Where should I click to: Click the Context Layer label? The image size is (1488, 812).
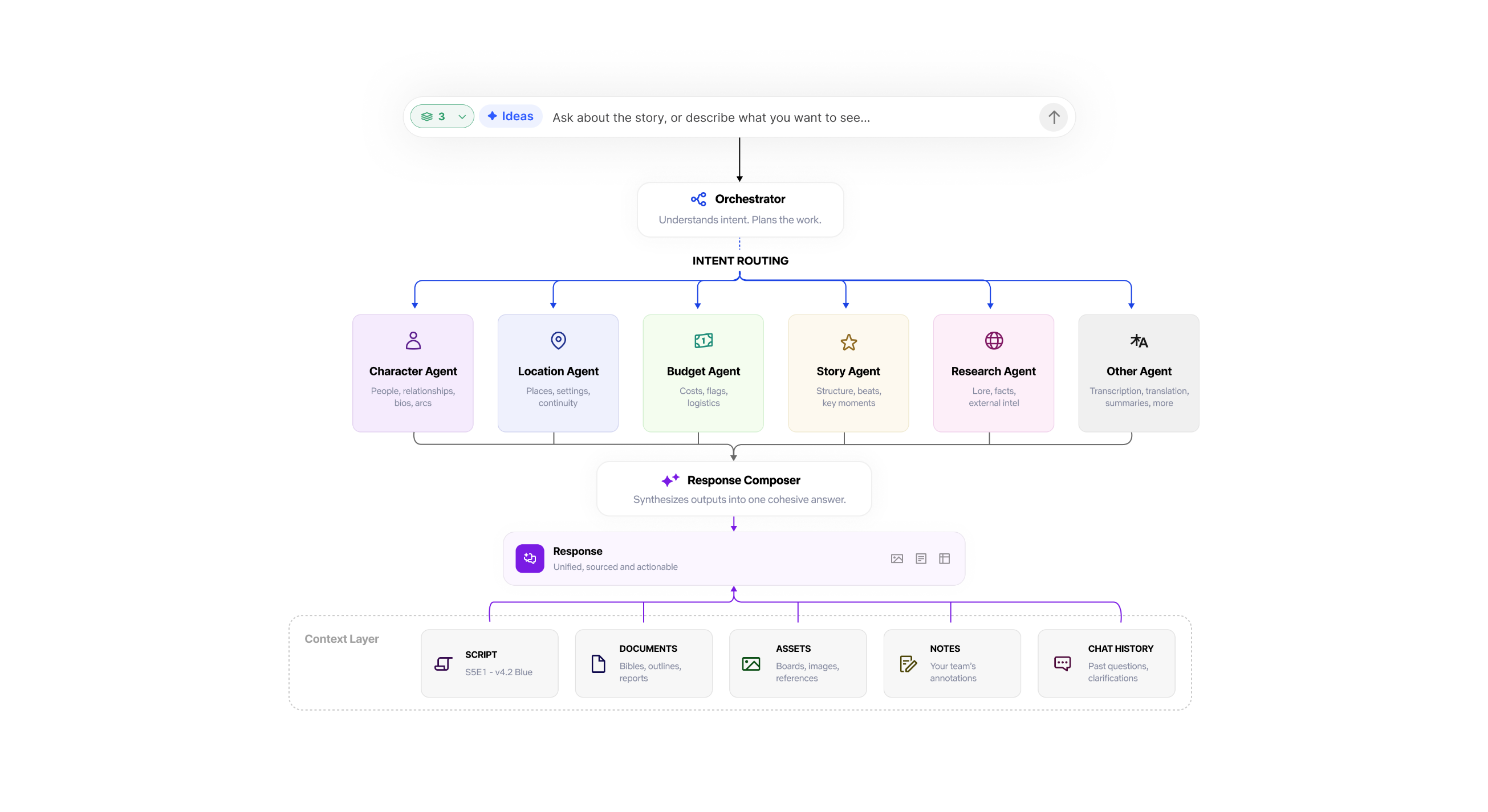point(341,639)
